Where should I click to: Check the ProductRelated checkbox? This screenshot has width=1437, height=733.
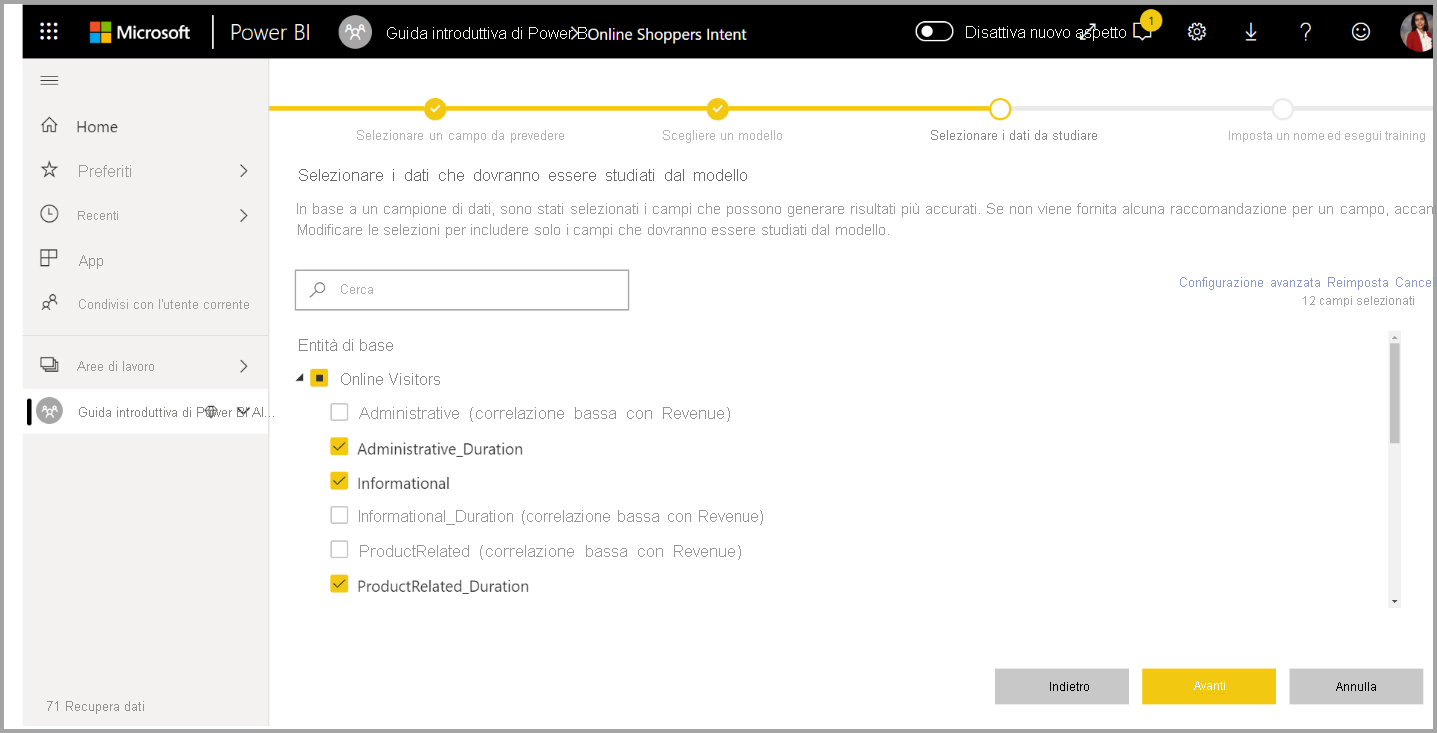[x=339, y=550]
